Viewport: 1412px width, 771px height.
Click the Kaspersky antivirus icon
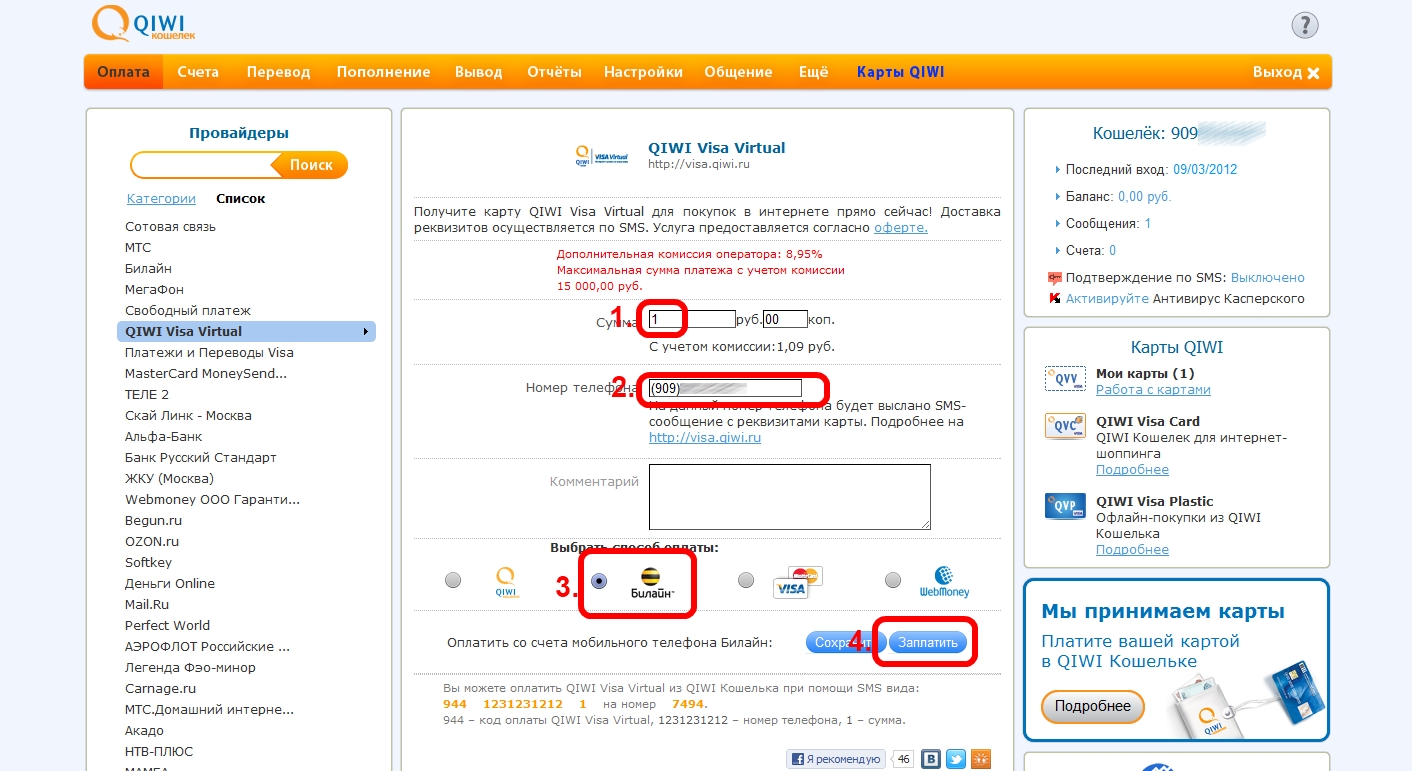pos(1054,298)
